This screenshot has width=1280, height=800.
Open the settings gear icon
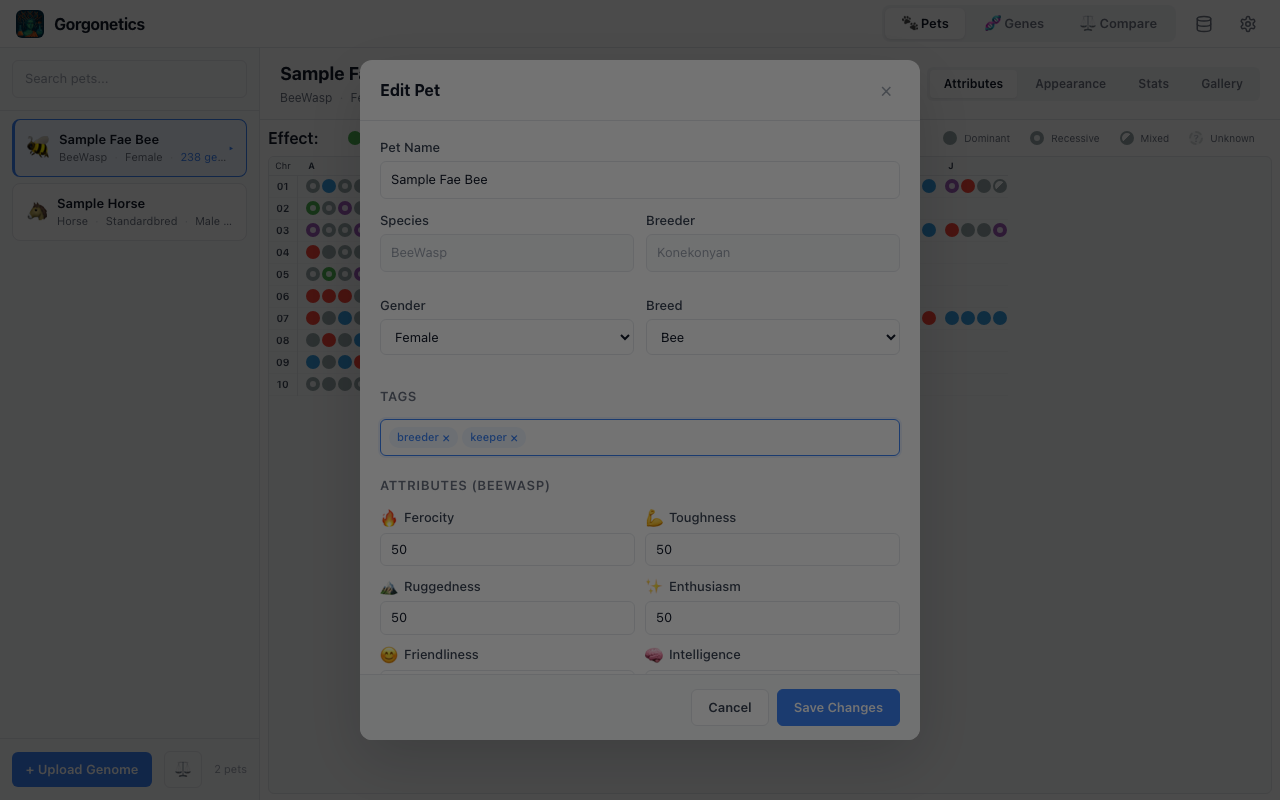click(x=1247, y=23)
